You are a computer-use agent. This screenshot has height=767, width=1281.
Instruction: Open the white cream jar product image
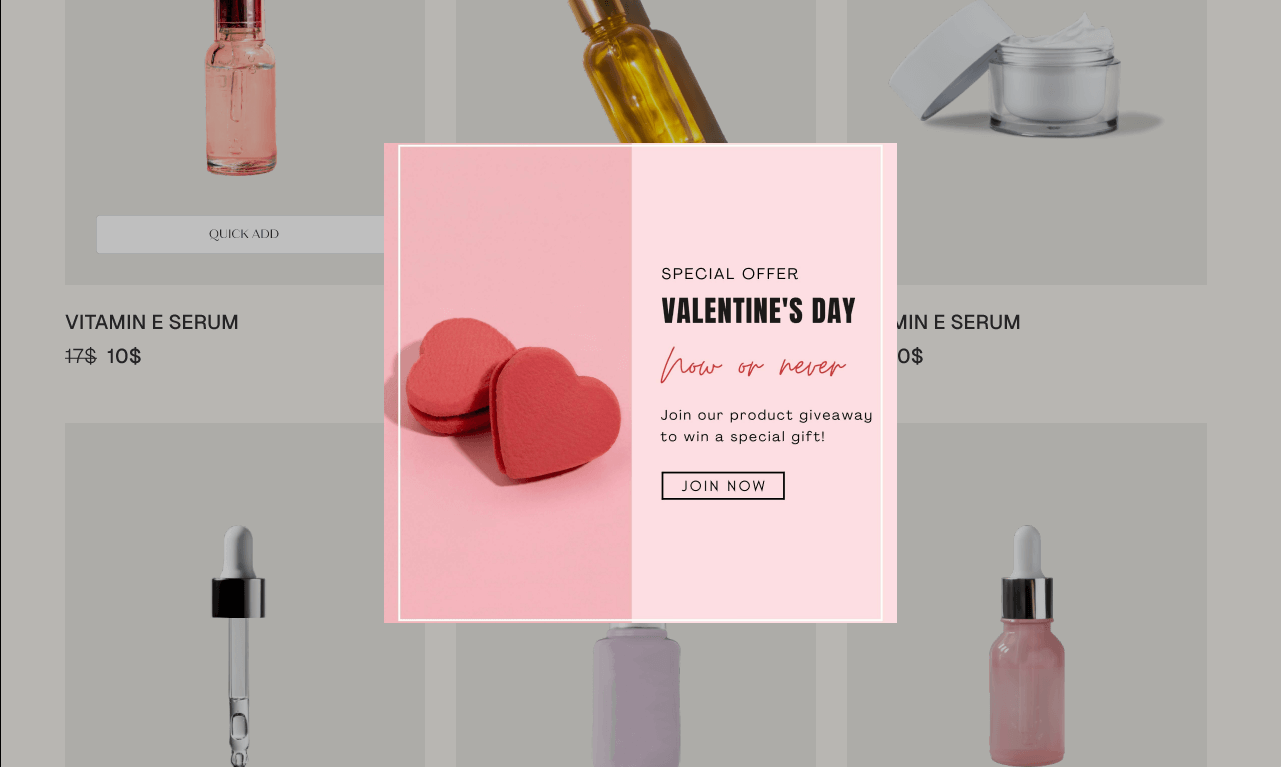[x=1026, y=70]
